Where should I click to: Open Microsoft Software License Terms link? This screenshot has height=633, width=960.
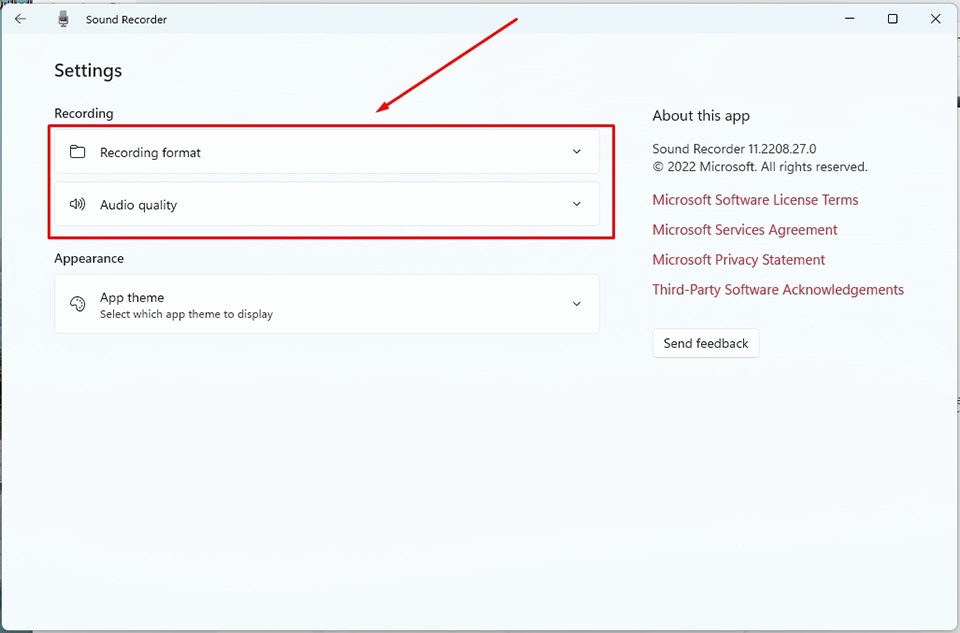pos(755,200)
